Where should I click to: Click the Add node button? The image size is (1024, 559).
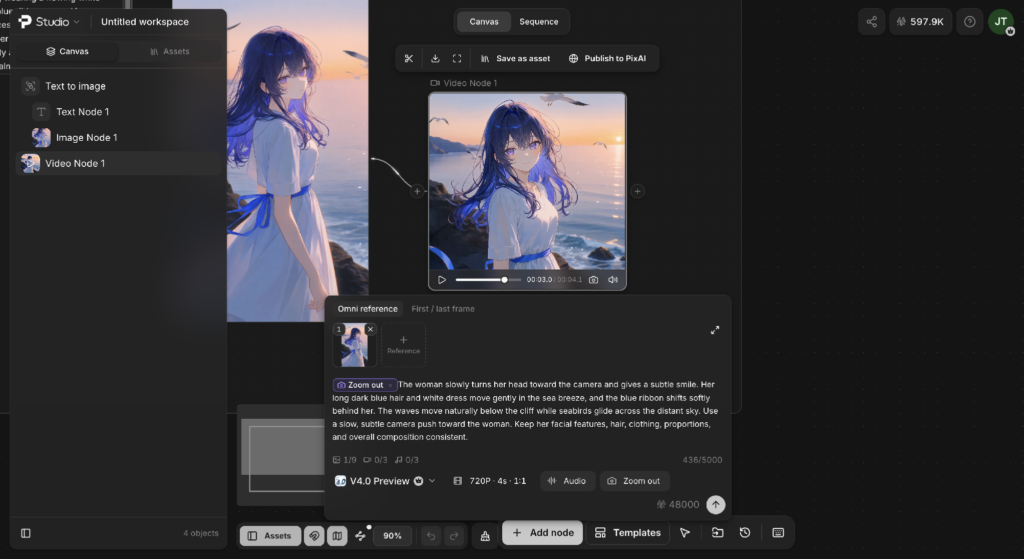pyautogui.click(x=542, y=533)
